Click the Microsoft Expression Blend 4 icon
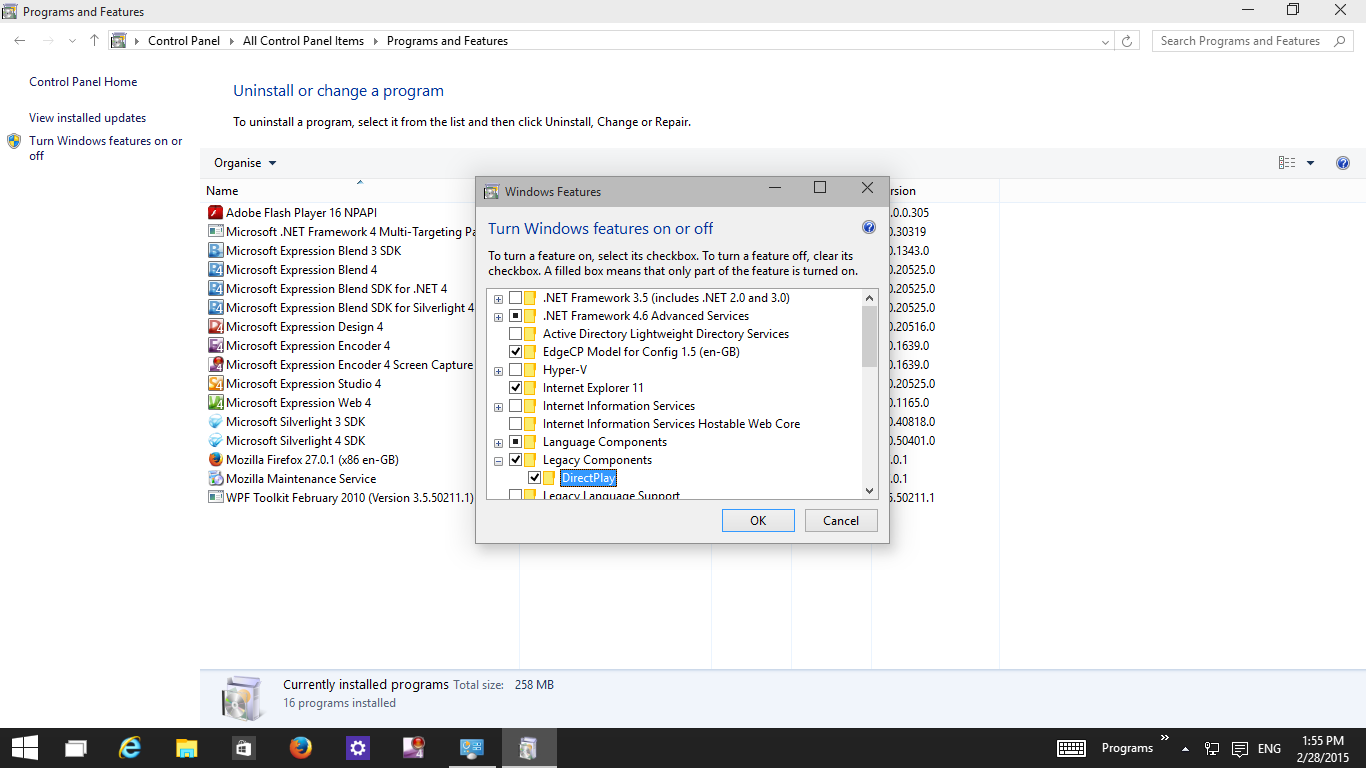 (x=215, y=269)
